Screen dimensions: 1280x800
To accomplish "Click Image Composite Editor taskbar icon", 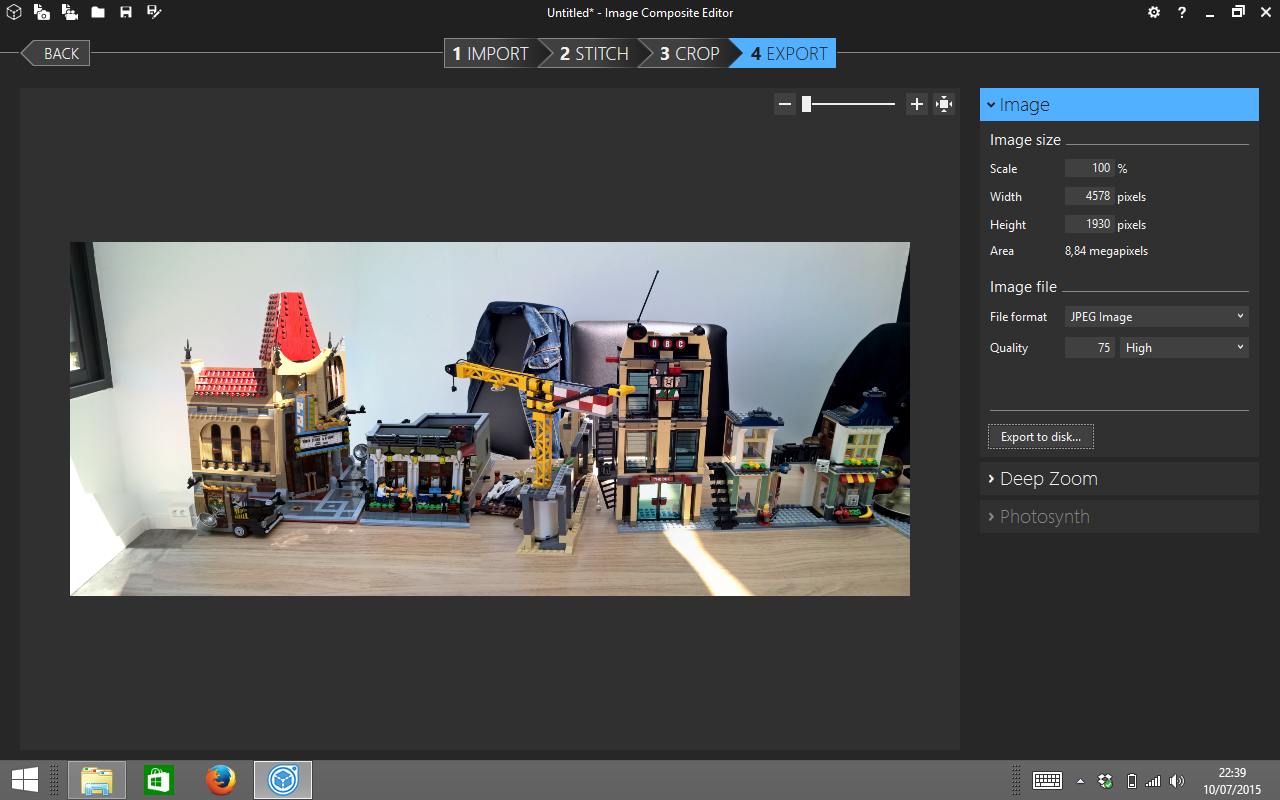I will tap(283, 780).
